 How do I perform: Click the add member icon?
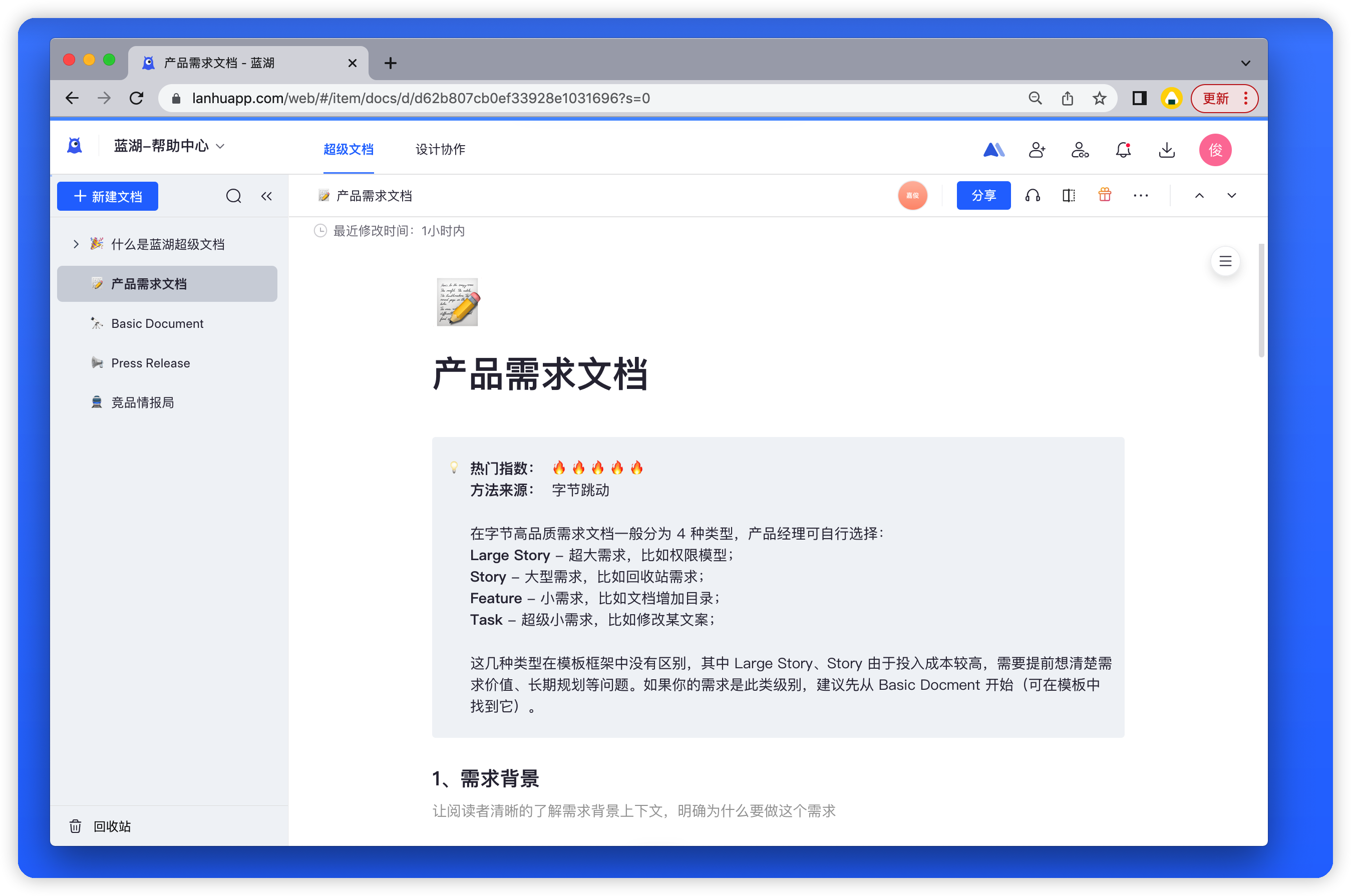tap(1037, 150)
